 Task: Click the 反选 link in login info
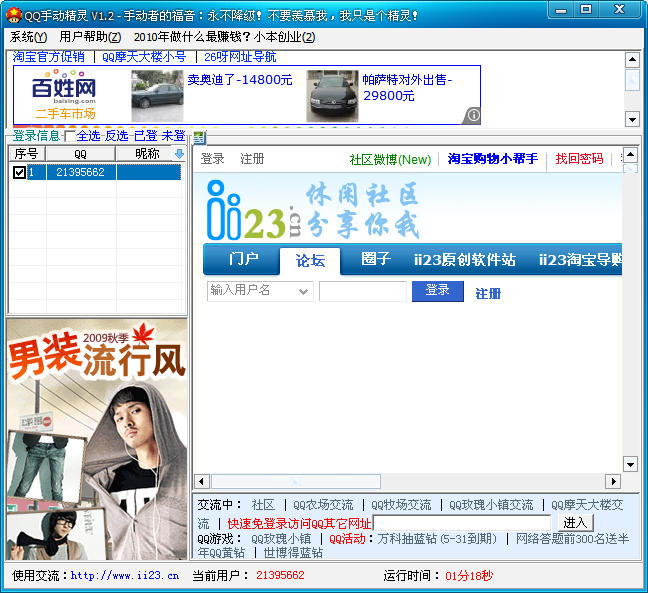(x=117, y=136)
